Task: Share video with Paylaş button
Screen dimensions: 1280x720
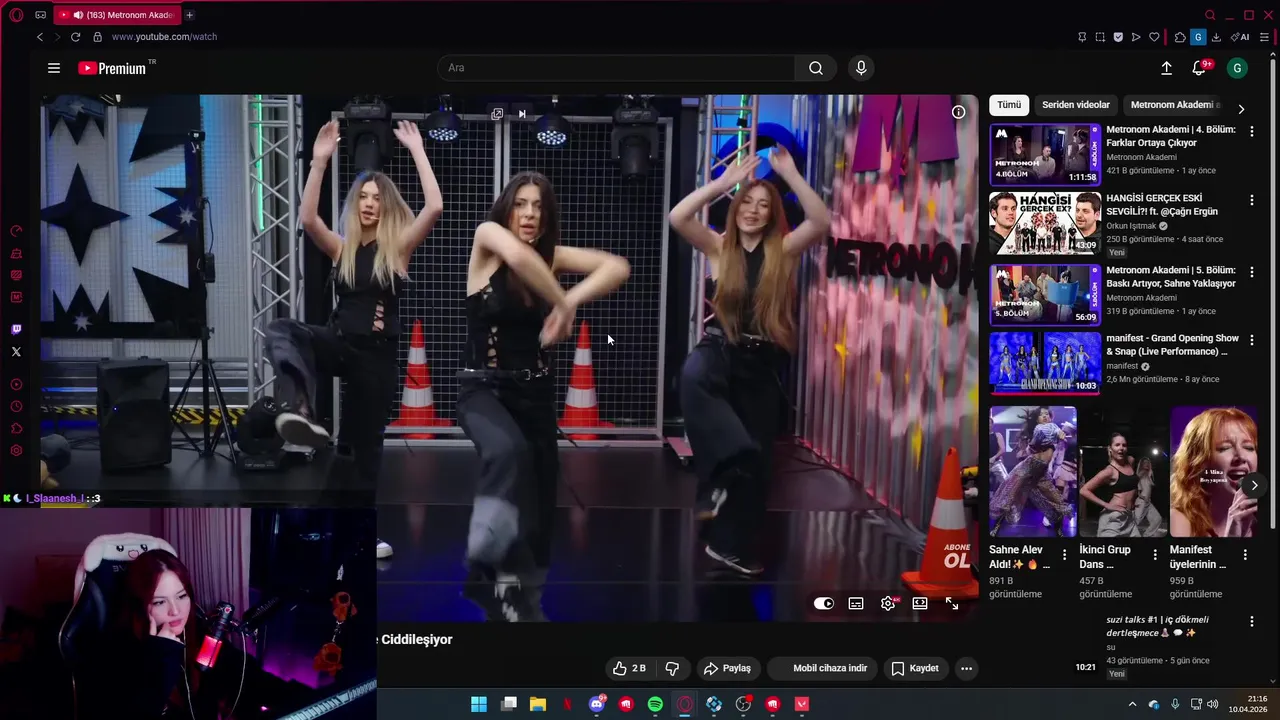Action: (727, 668)
